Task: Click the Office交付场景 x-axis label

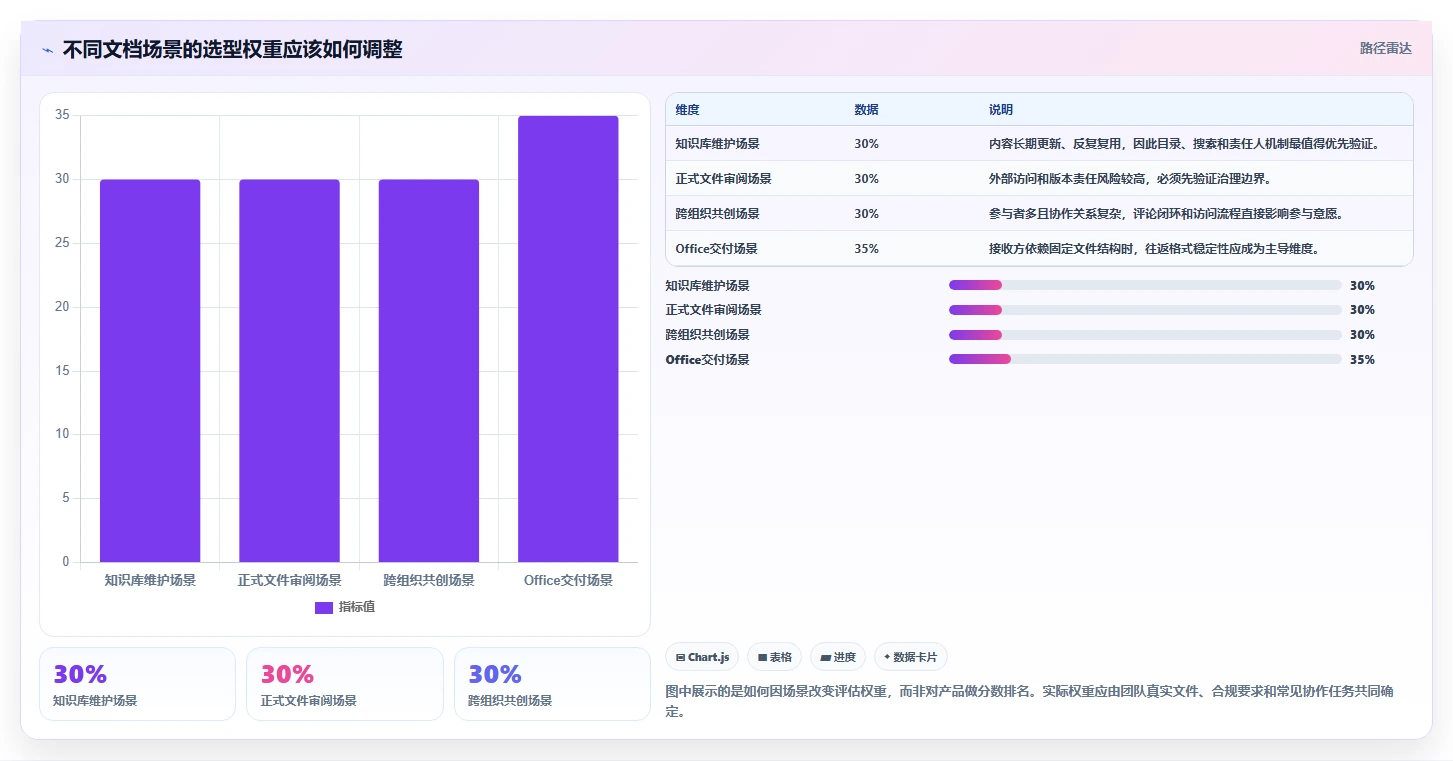Action: [568, 580]
